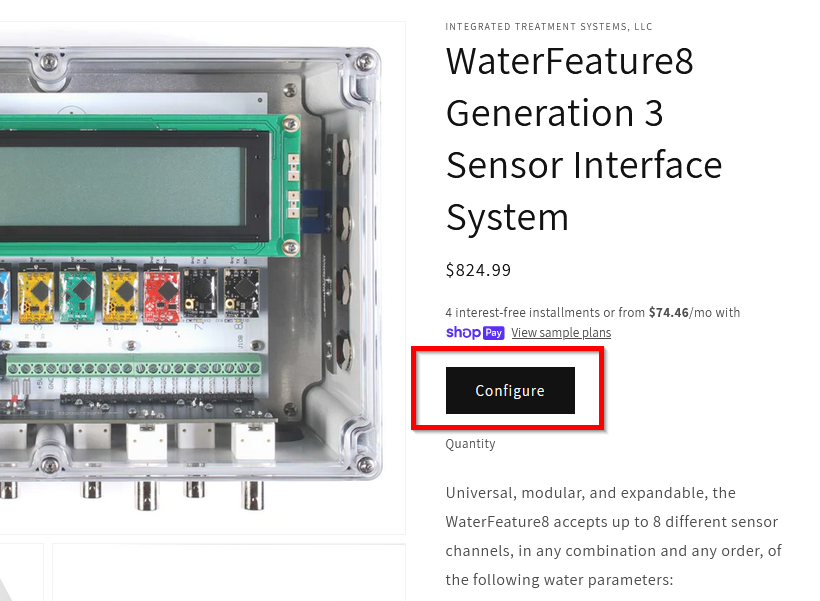The height and width of the screenshot is (601, 820).
Task: Select the wide thumbnail below the product photo
Action: coord(228,572)
